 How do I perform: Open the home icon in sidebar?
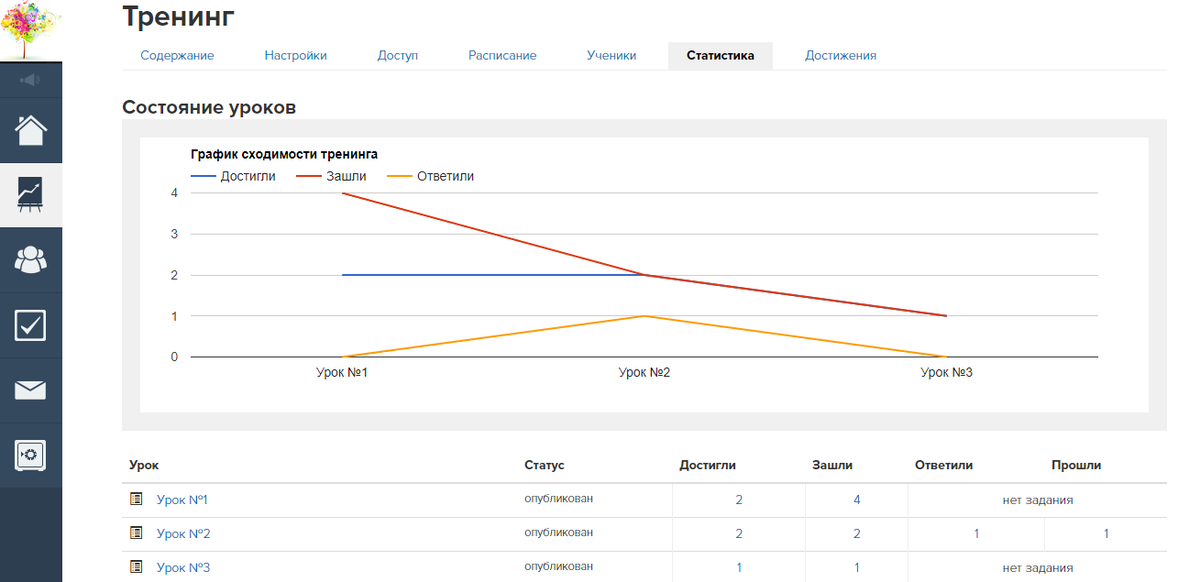pyautogui.click(x=31, y=130)
